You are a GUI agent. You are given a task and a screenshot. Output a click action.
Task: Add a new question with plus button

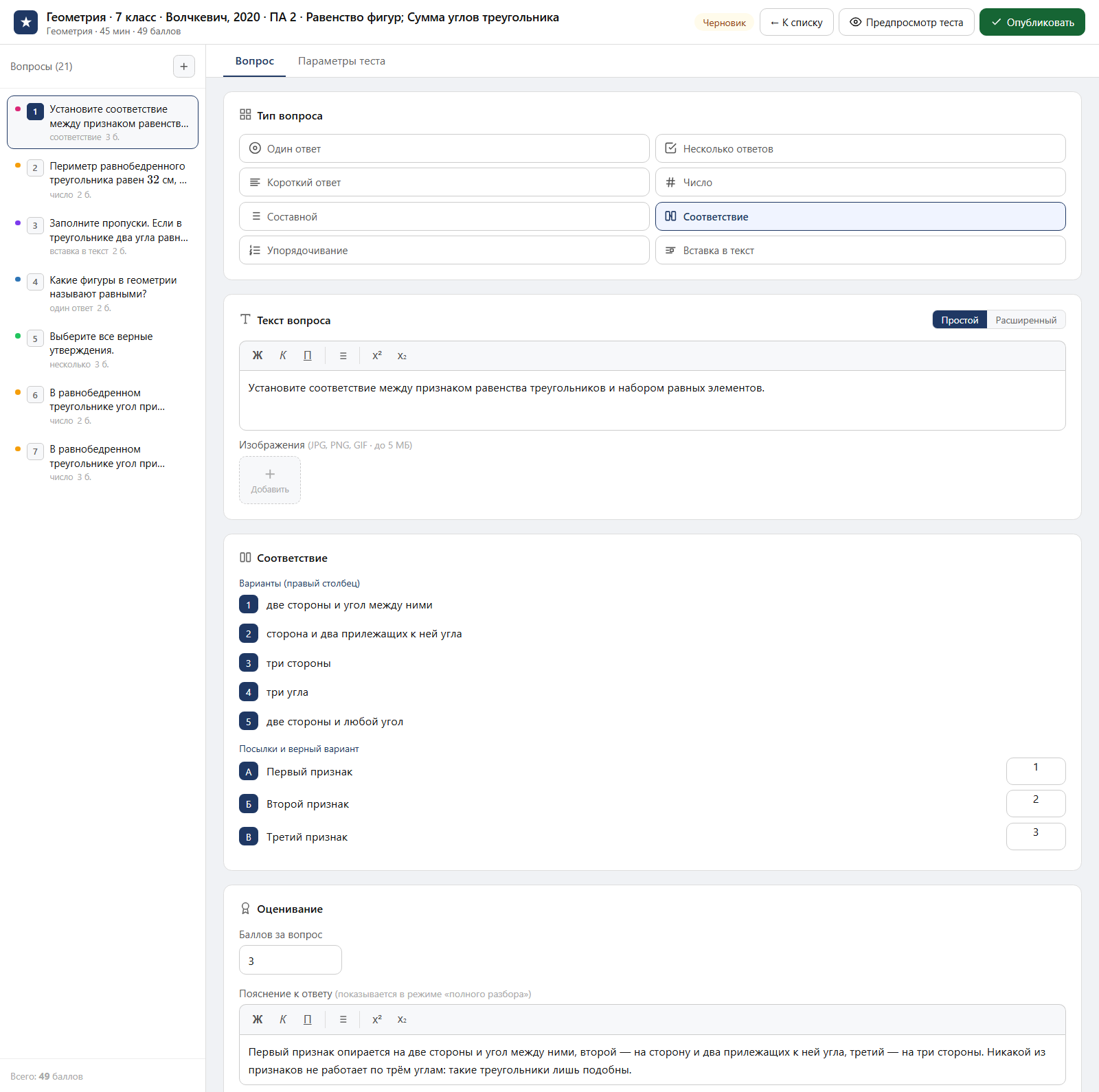click(184, 67)
